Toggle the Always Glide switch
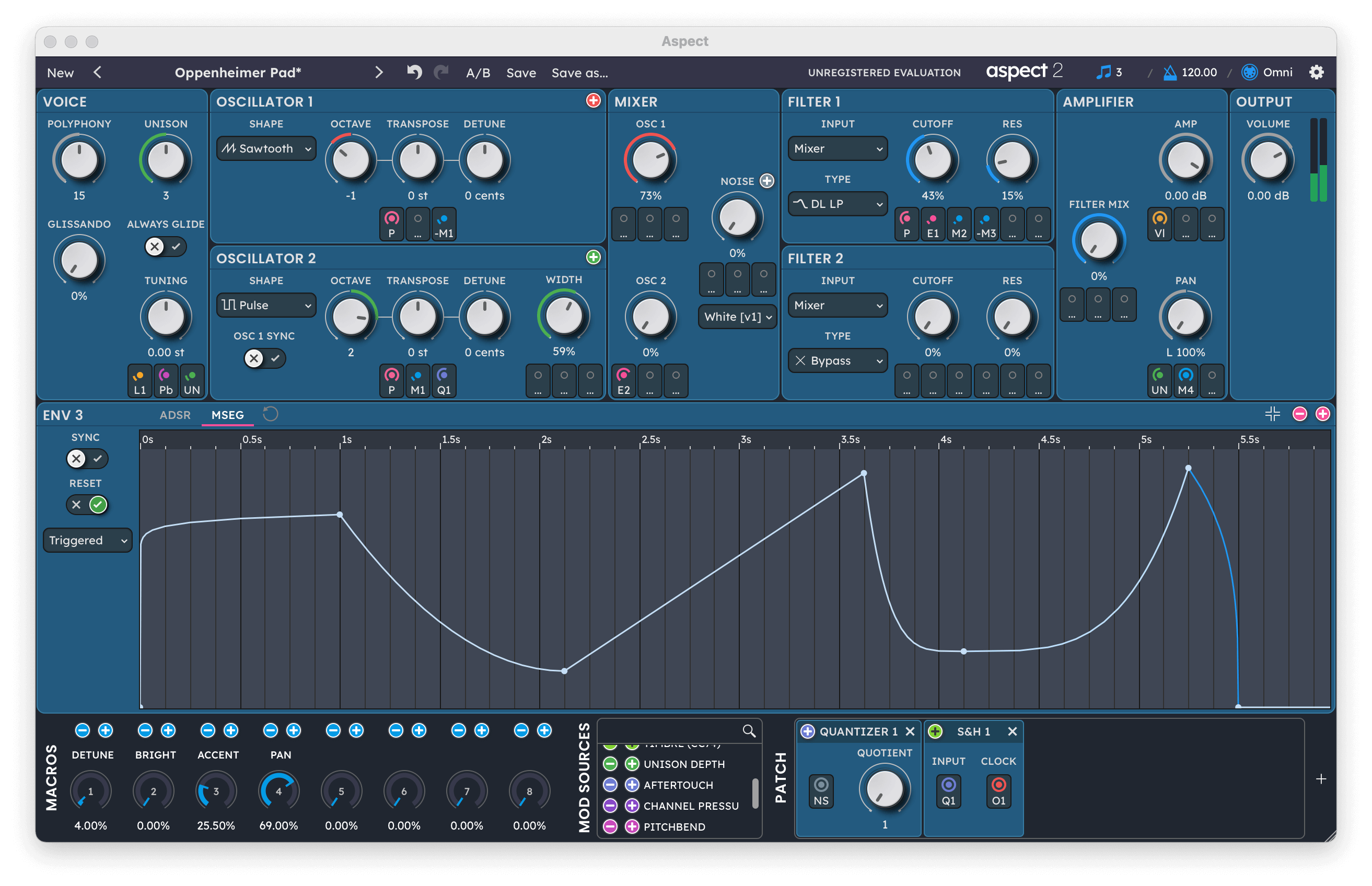Image resolution: width=1372 pixels, height=886 pixels. point(166,247)
